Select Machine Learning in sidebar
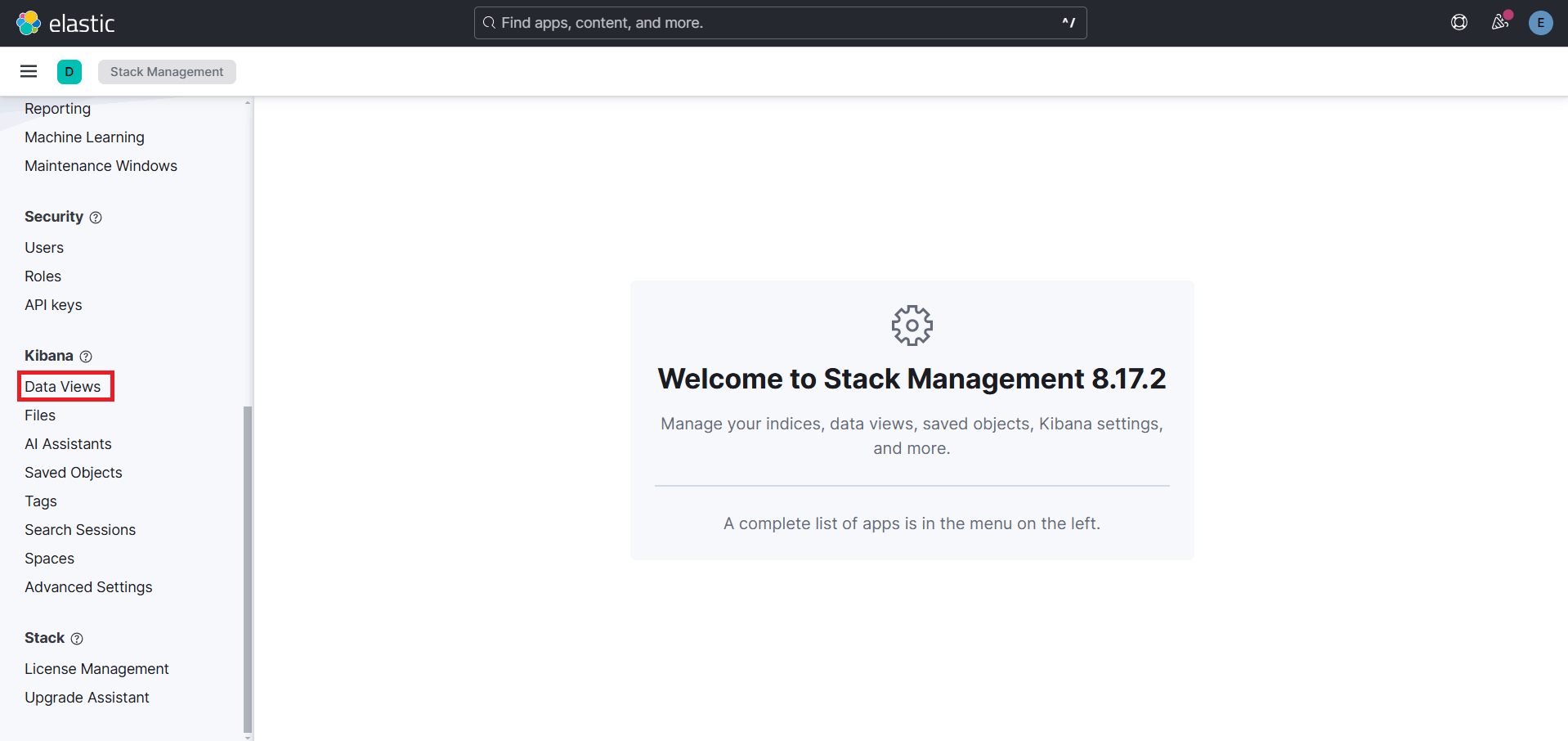1568x741 pixels. tap(84, 137)
